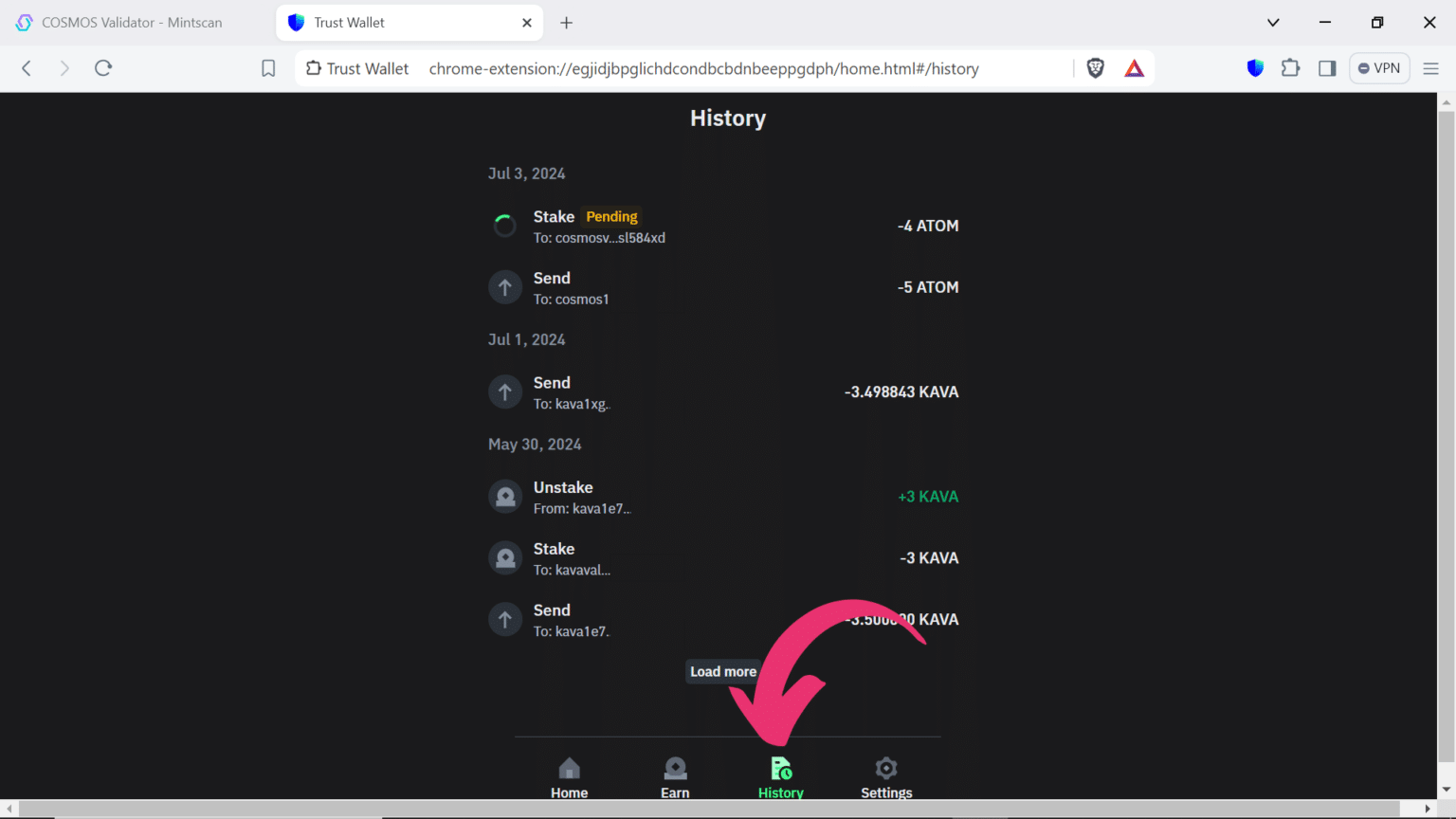Viewport: 1456px width, 819px height.
Task: Open the tab search dropdown chevron
Action: [1272, 22]
